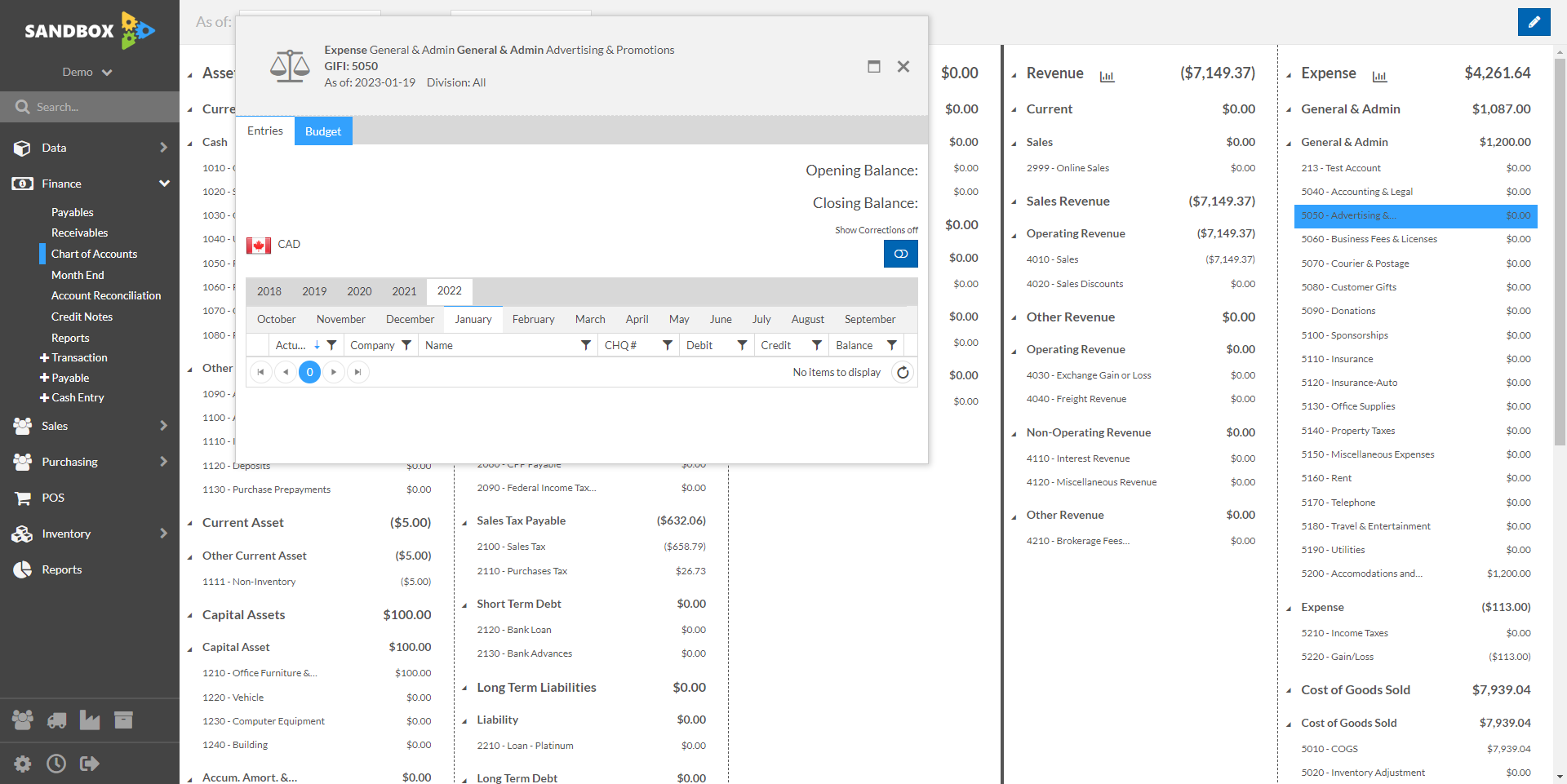This screenshot has height=784, width=1567.
Task: Click the CHQ# column filter icon
Action: 667,345
